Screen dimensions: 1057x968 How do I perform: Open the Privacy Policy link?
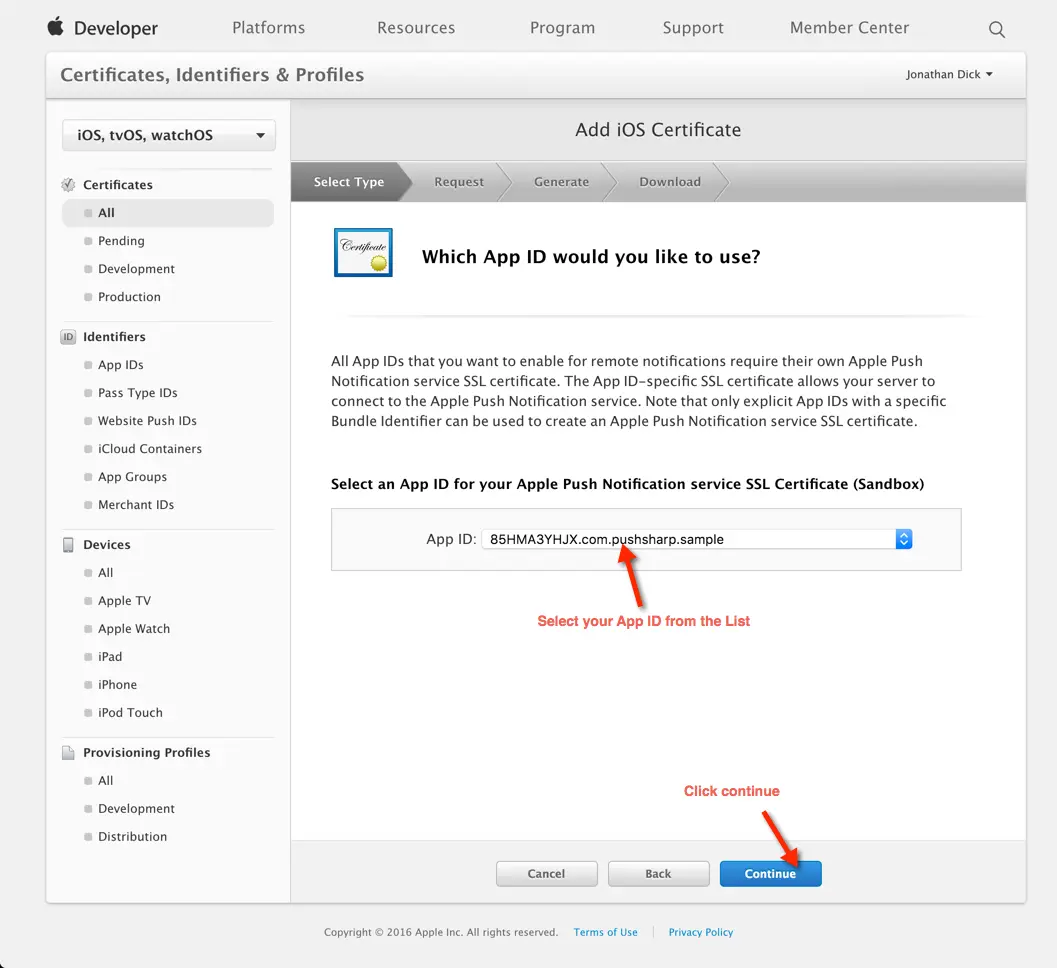700,932
